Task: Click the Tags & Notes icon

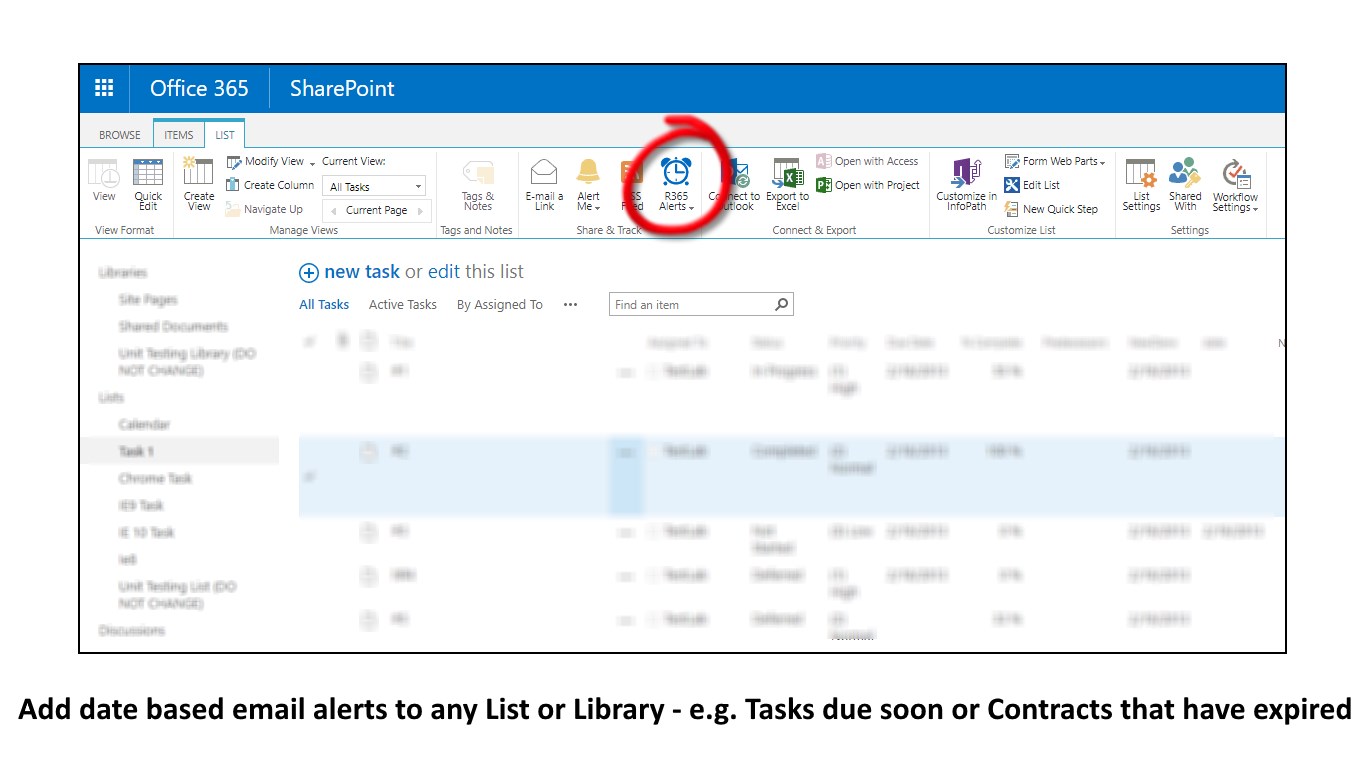Action: 478,172
